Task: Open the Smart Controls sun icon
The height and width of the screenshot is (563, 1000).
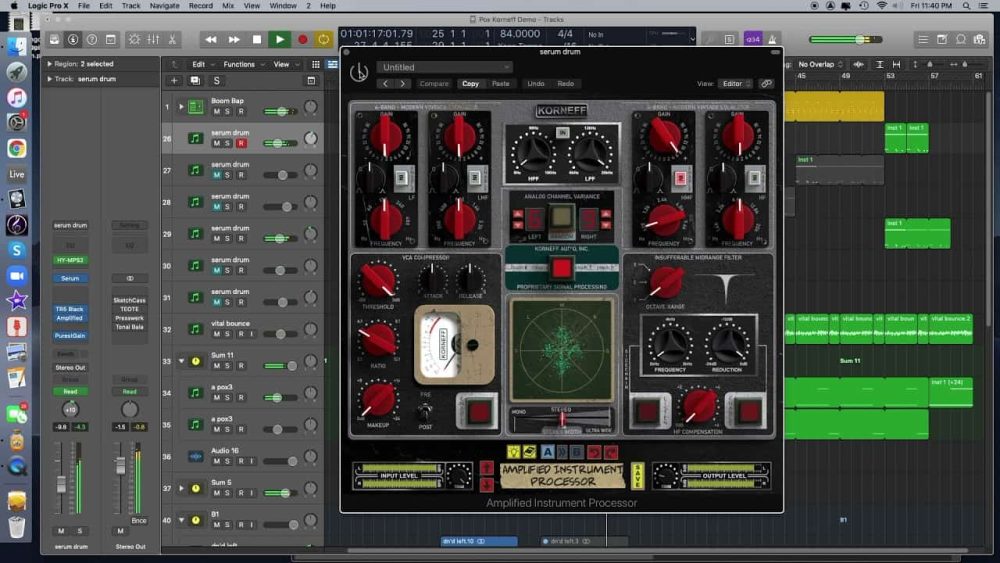Action: (135, 40)
